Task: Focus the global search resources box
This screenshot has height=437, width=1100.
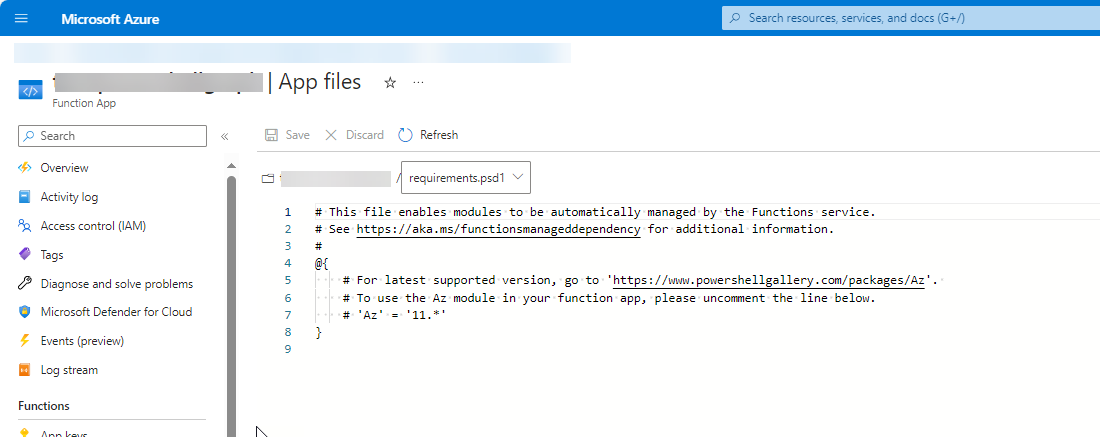Action: (x=911, y=18)
